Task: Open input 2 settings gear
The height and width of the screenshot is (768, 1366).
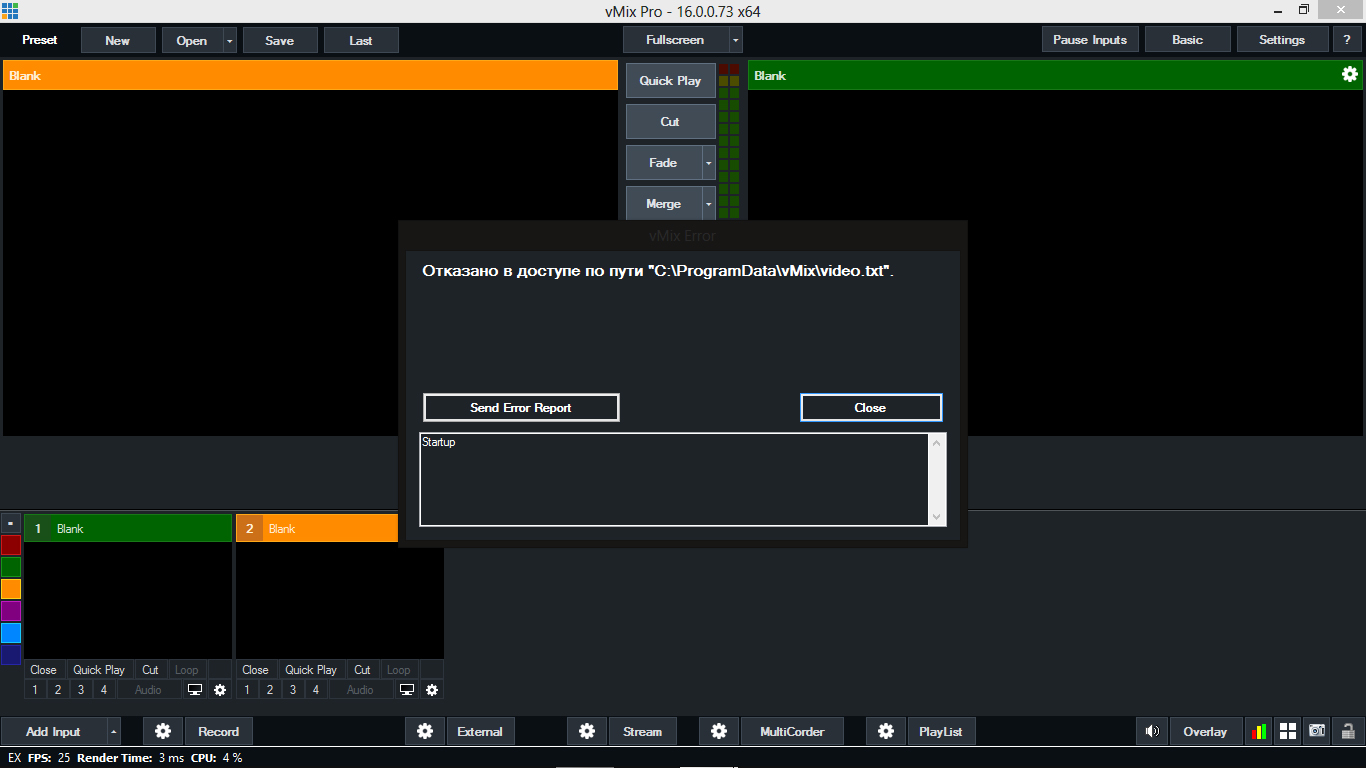Action: coord(432,690)
